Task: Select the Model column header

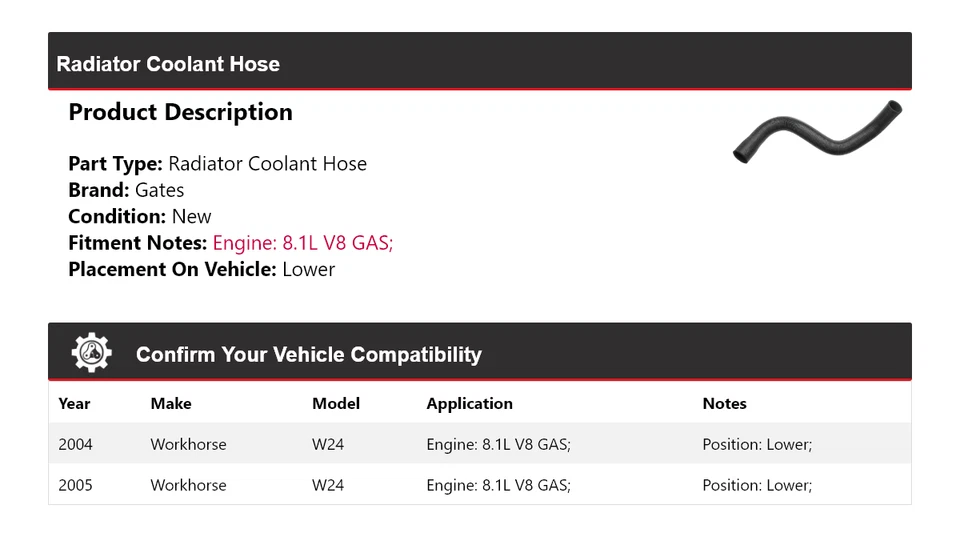Action: click(x=336, y=404)
